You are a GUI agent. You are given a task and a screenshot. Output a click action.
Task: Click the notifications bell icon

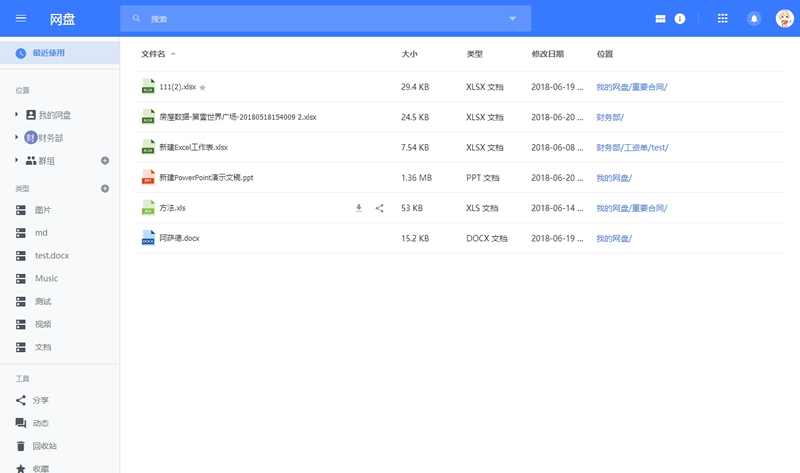754,19
